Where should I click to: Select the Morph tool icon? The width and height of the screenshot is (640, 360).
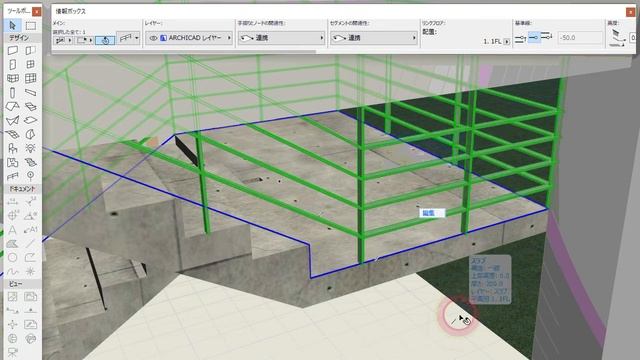coord(31,134)
